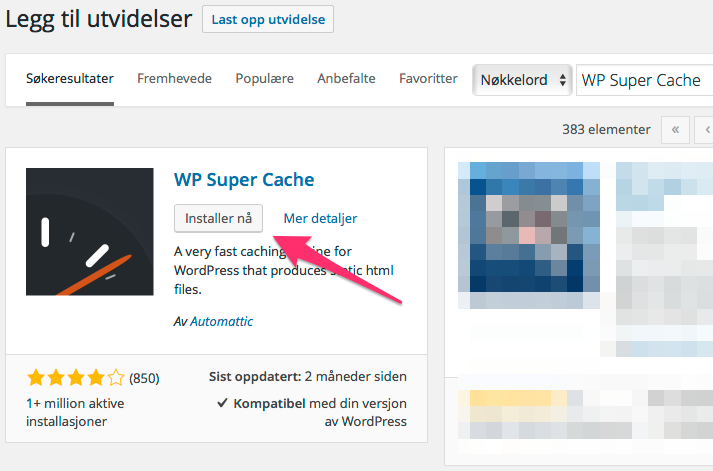
Task: Click the Sist oppdatert: 2 måneder siden text
Action: tap(308, 377)
